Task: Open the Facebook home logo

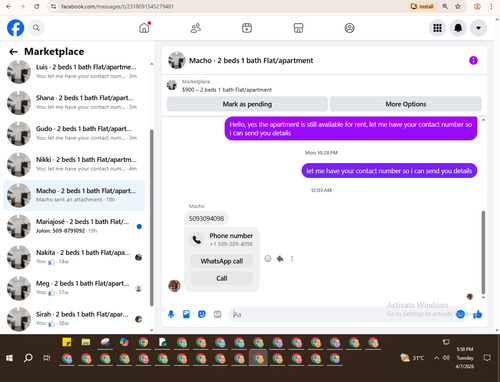Action: pyautogui.click(x=15, y=28)
